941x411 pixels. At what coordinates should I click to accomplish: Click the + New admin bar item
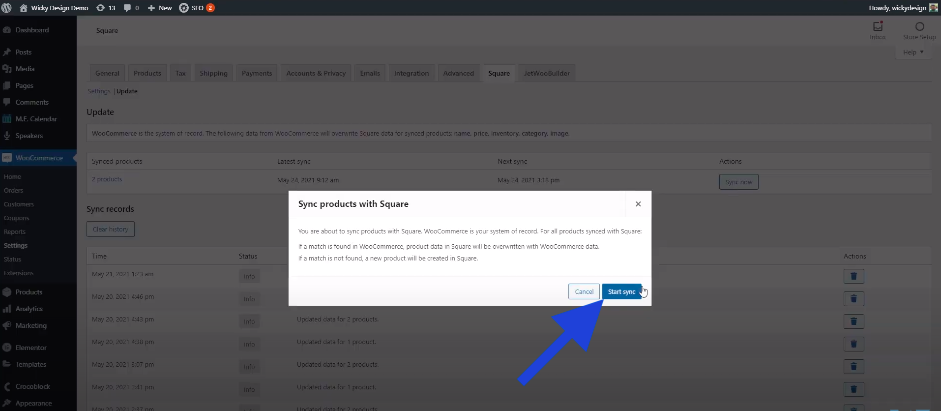pyautogui.click(x=160, y=7)
